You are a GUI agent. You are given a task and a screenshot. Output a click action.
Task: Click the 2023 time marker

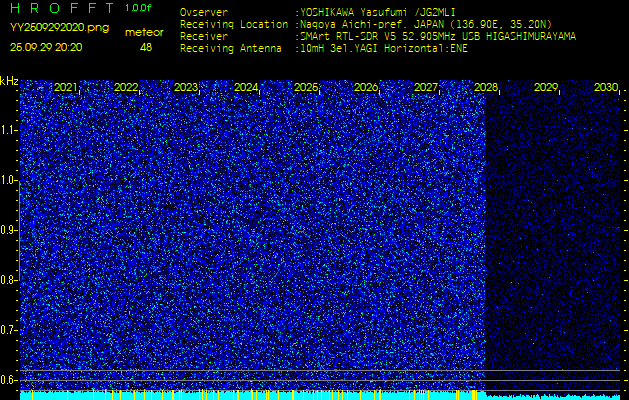tap(186, 87)
